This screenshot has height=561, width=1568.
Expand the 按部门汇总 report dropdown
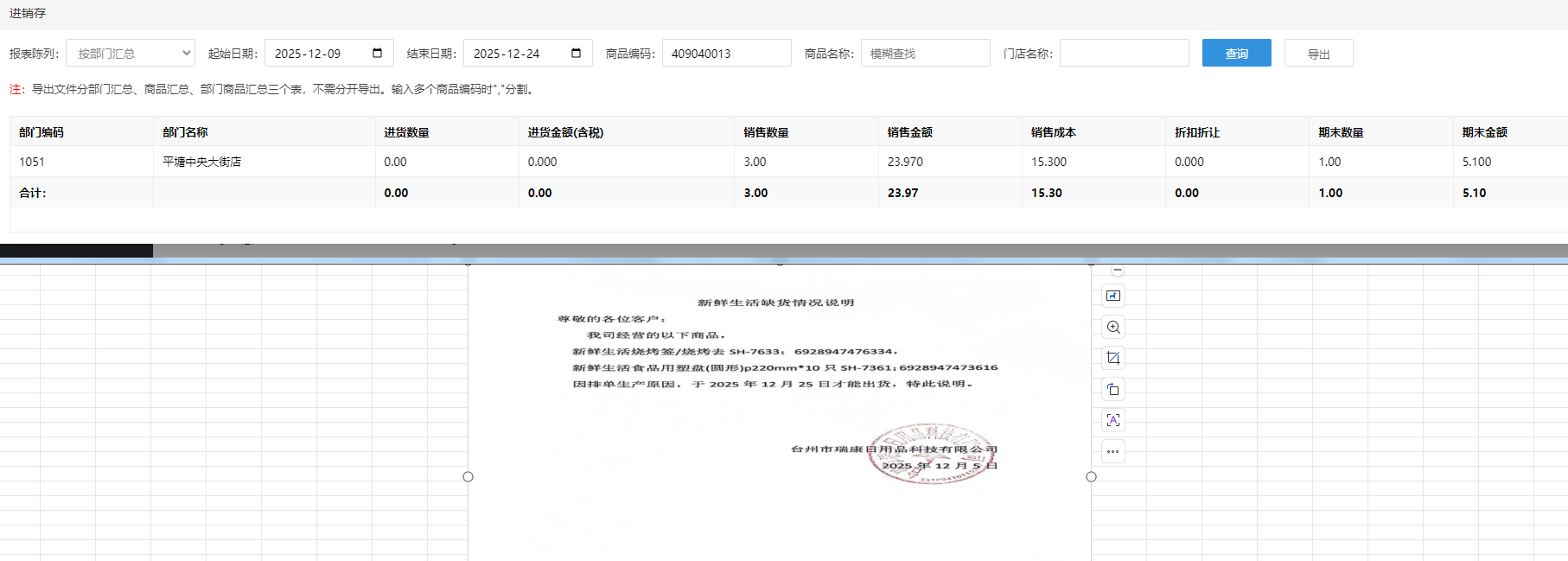click(131, 53)
